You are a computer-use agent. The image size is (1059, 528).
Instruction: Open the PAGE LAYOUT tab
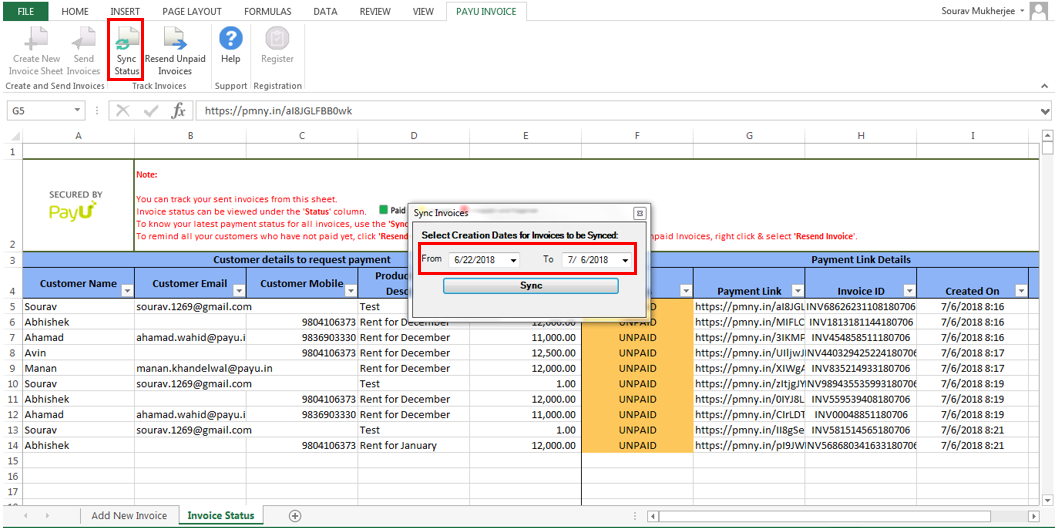pyautogui.click(x=192, y=11)
